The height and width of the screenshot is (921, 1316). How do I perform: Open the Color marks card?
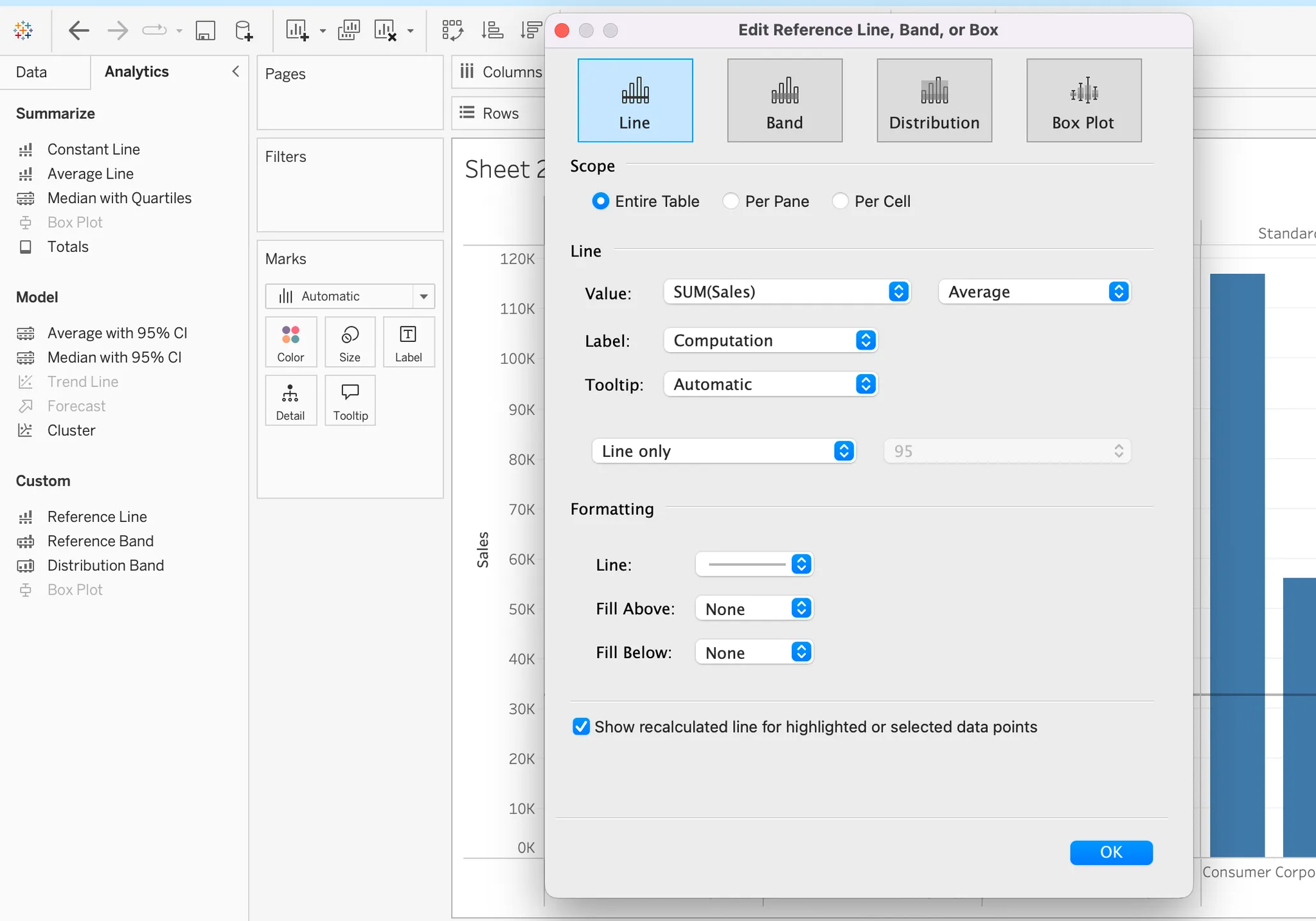[x=290, y=342]
